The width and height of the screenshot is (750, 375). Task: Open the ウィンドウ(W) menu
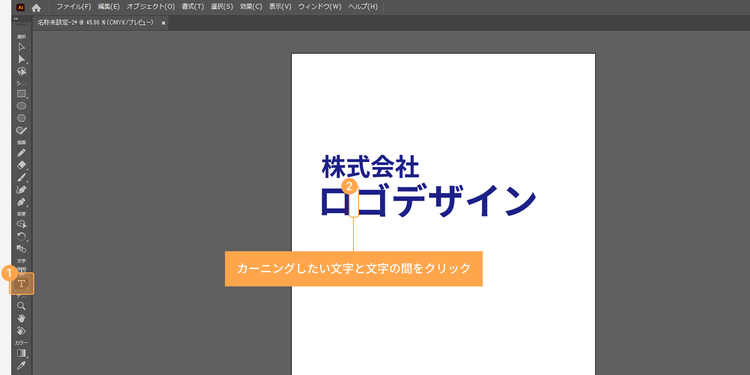(x=320, y=7)
